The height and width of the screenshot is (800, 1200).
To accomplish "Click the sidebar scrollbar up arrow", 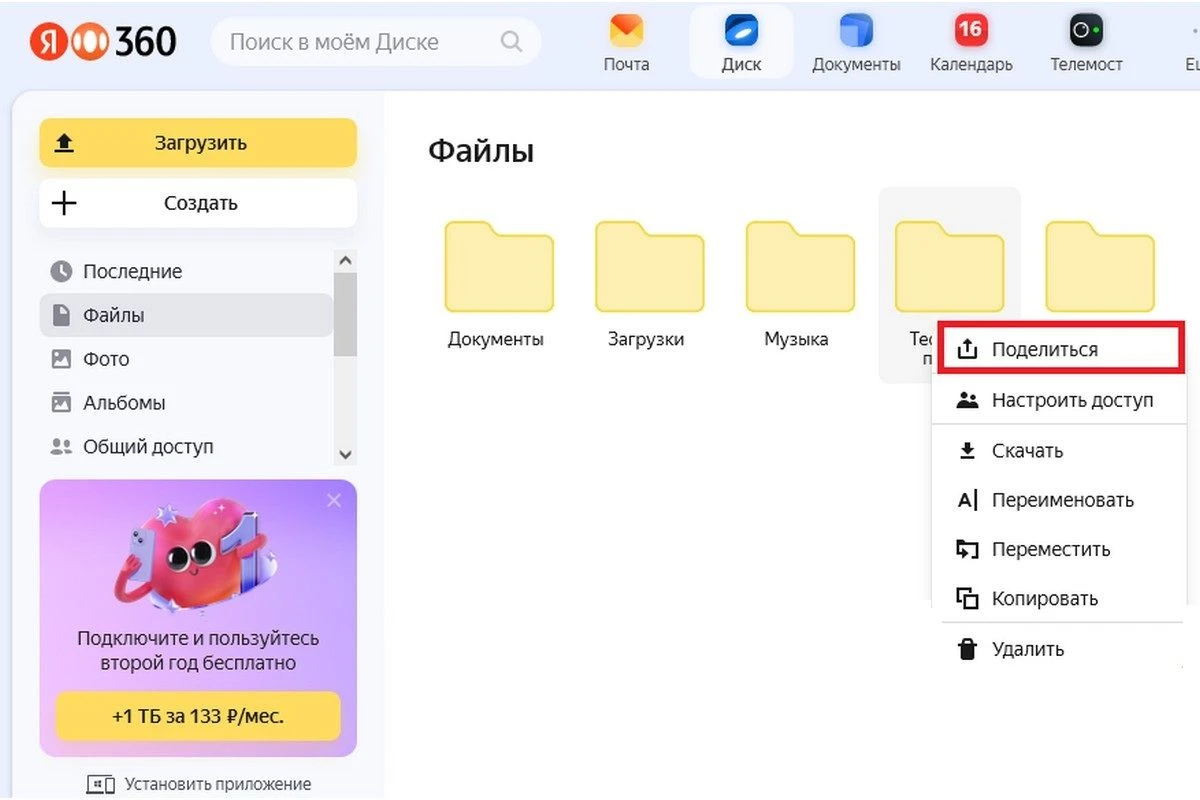I will (345, 260).
